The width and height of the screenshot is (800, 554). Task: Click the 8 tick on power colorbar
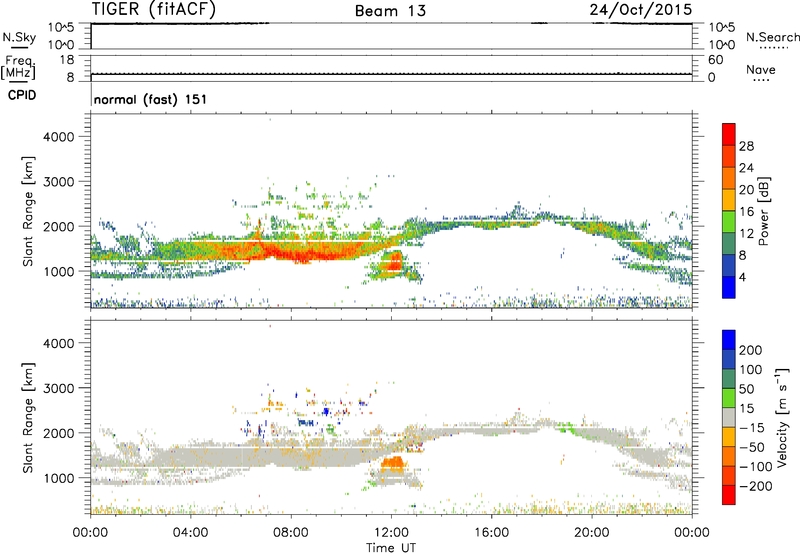coord(743,255)
